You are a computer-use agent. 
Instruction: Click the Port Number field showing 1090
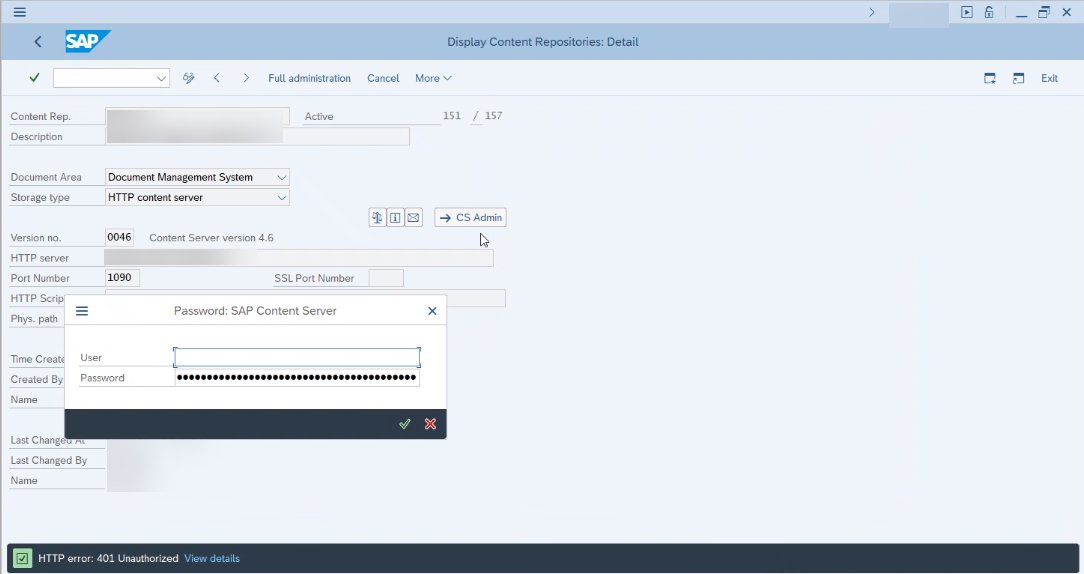tap(122, 277)
